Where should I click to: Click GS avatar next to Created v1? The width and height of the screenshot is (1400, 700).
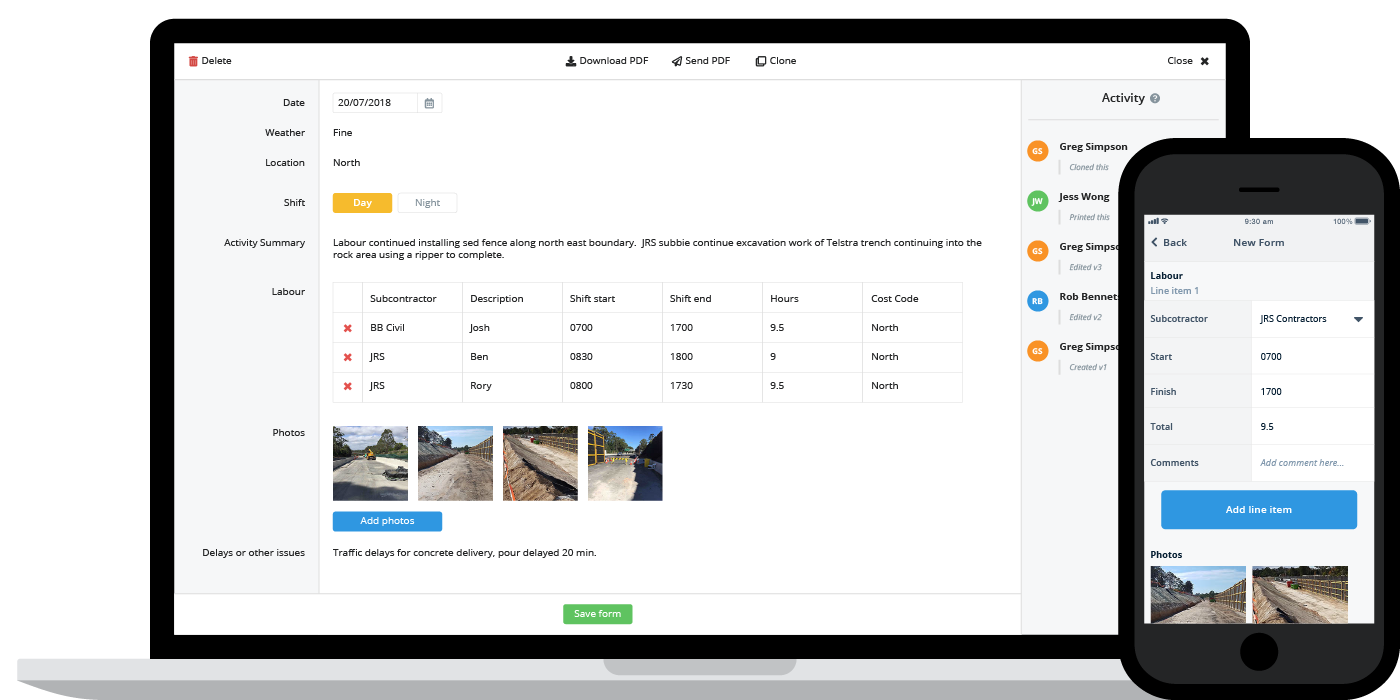1038,351
